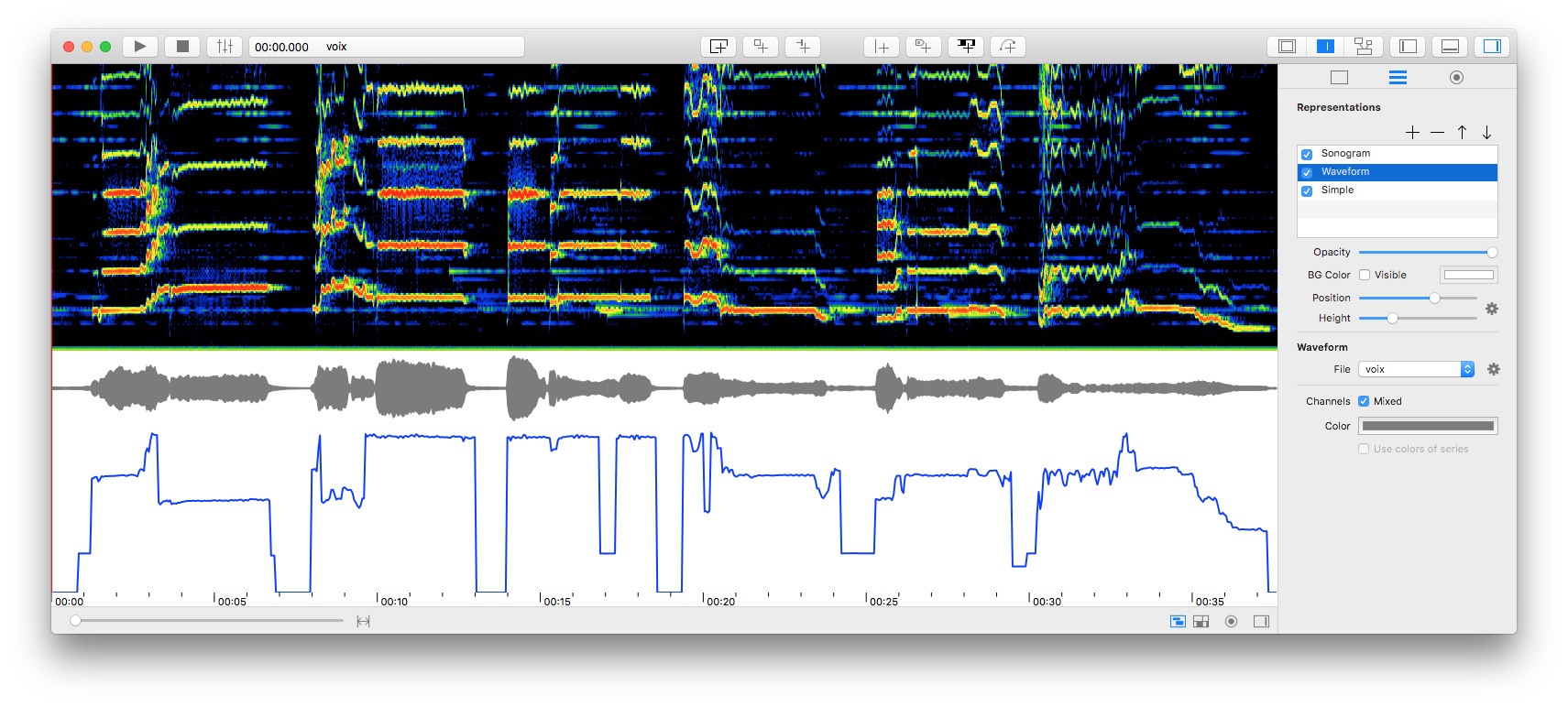Open the BG Color white swatch
The image size is (1568, 707).
(x=1468, y=275)
